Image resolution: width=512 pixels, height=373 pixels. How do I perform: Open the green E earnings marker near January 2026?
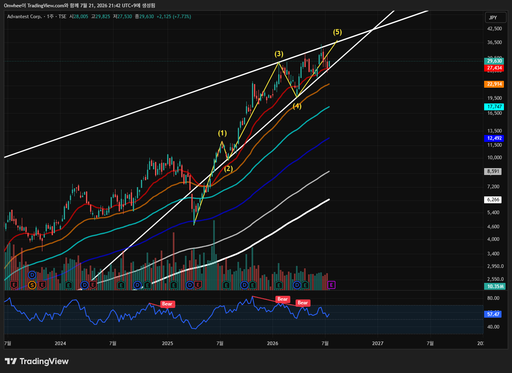(x=279, y=285)
